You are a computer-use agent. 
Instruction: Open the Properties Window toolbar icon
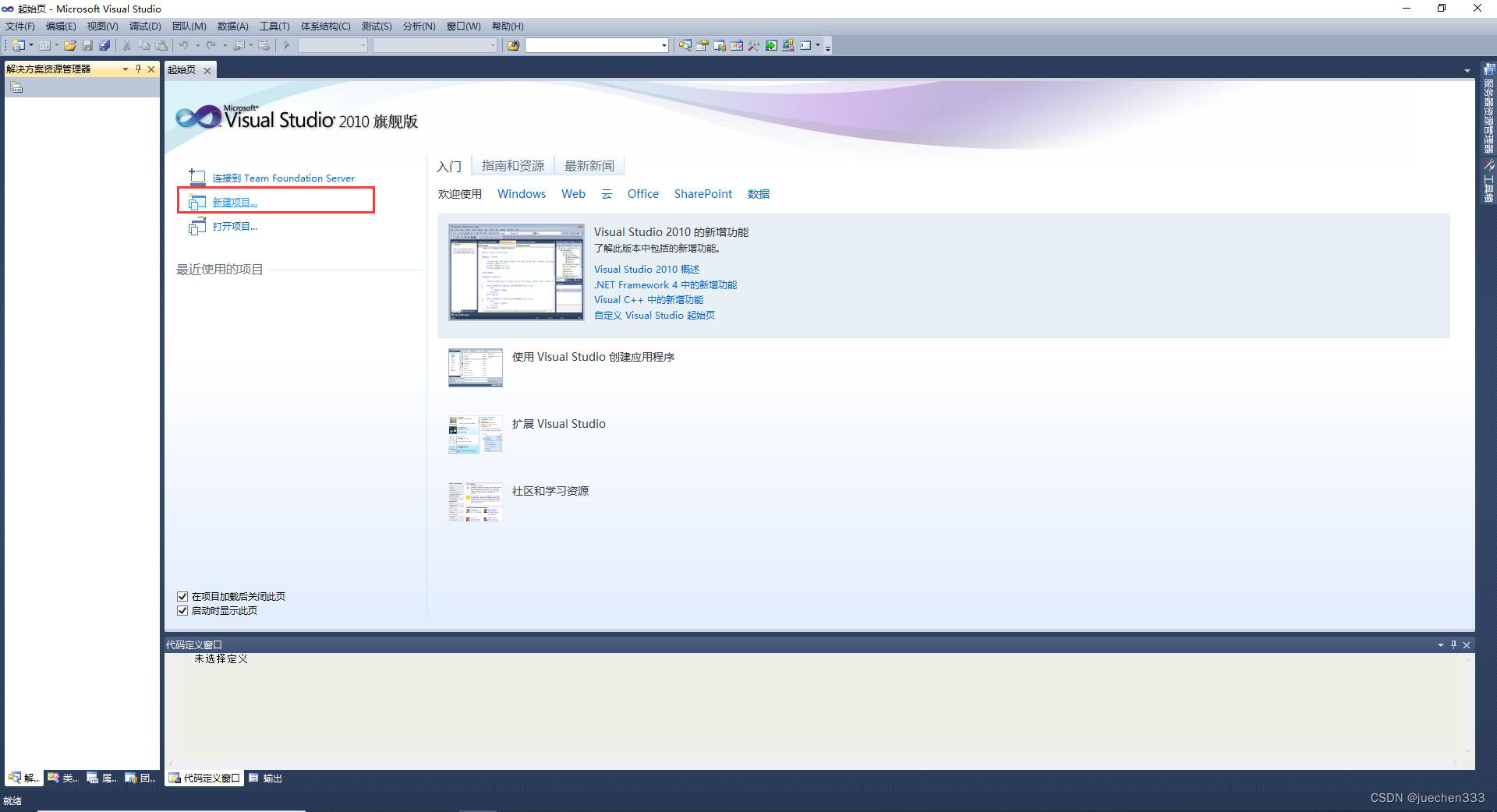[x=702, y=45]
